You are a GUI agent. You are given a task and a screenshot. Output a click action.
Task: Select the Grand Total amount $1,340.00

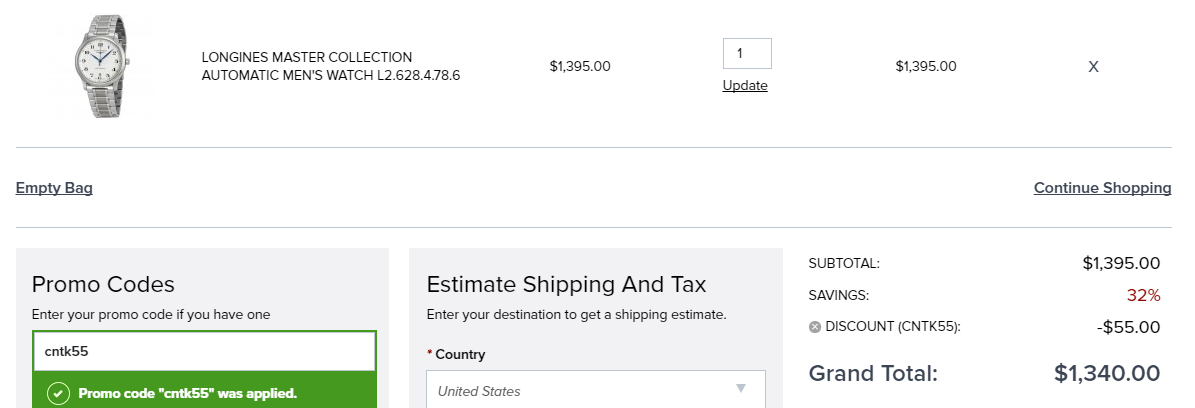point(1107,374)
